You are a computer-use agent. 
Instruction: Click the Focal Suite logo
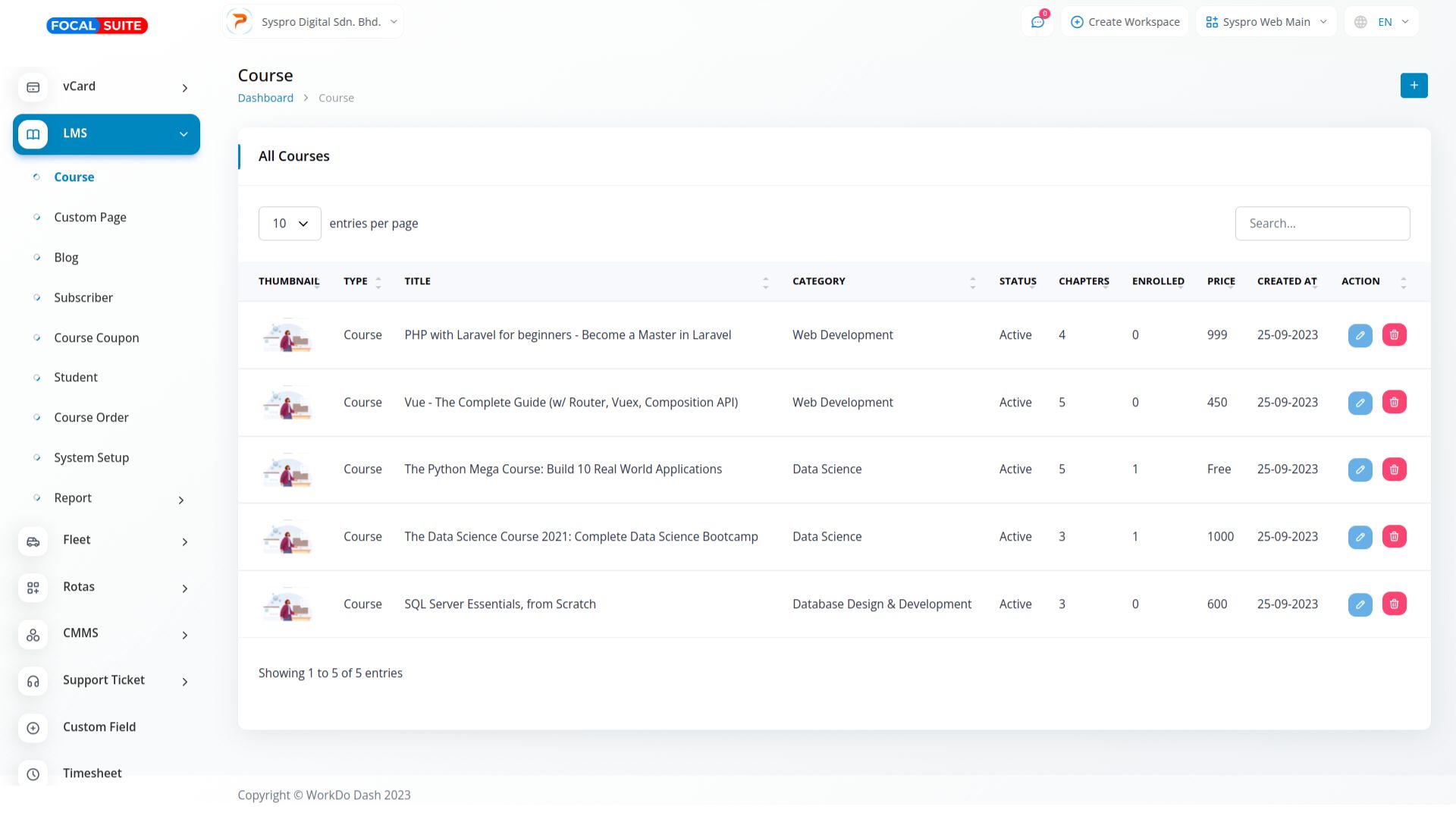point(97,26)
